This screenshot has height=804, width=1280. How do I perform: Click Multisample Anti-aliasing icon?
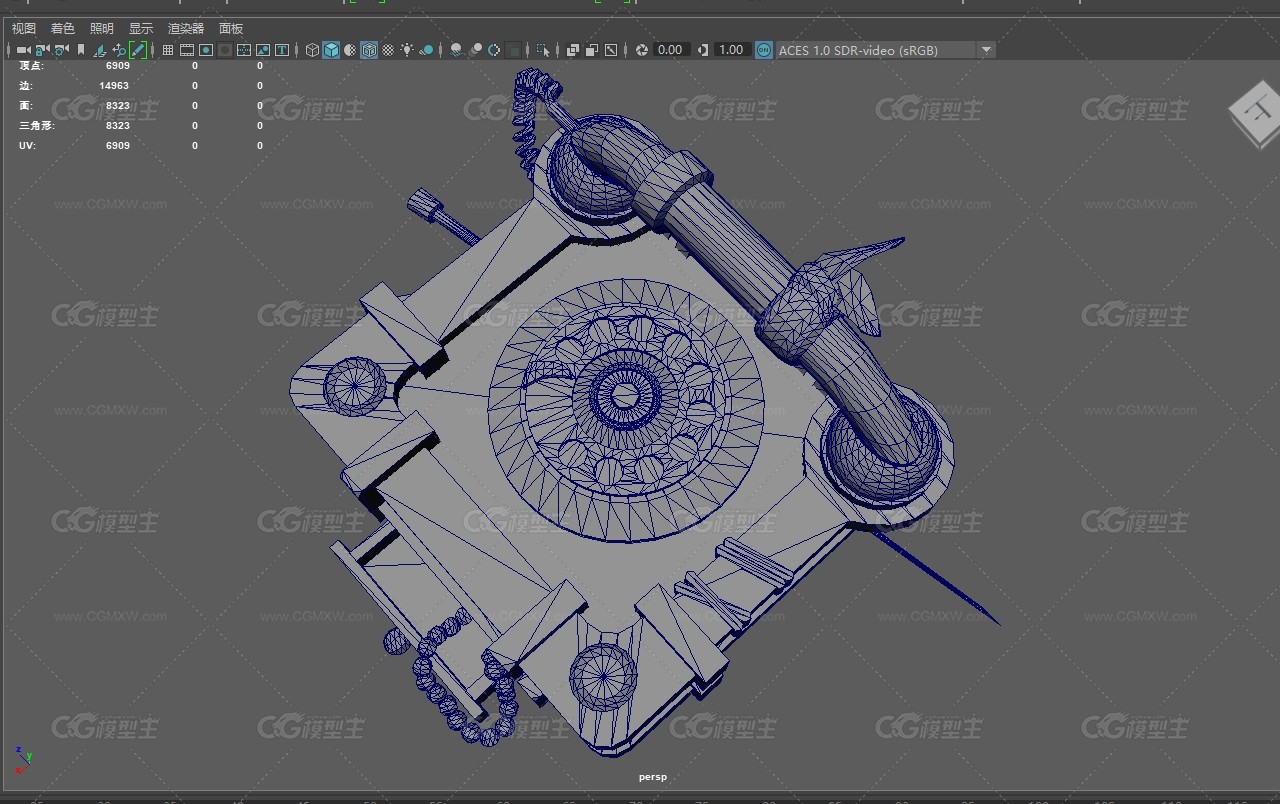tap(494, 50)
